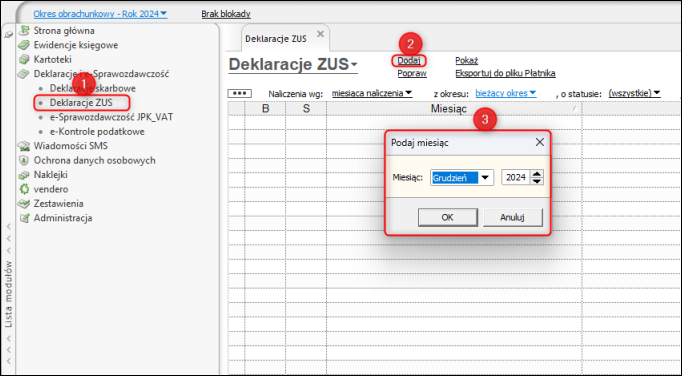Click the Dodaj link
Image resolution: width=682 pixels, height=376 pixels.
[x=408, y=60]
